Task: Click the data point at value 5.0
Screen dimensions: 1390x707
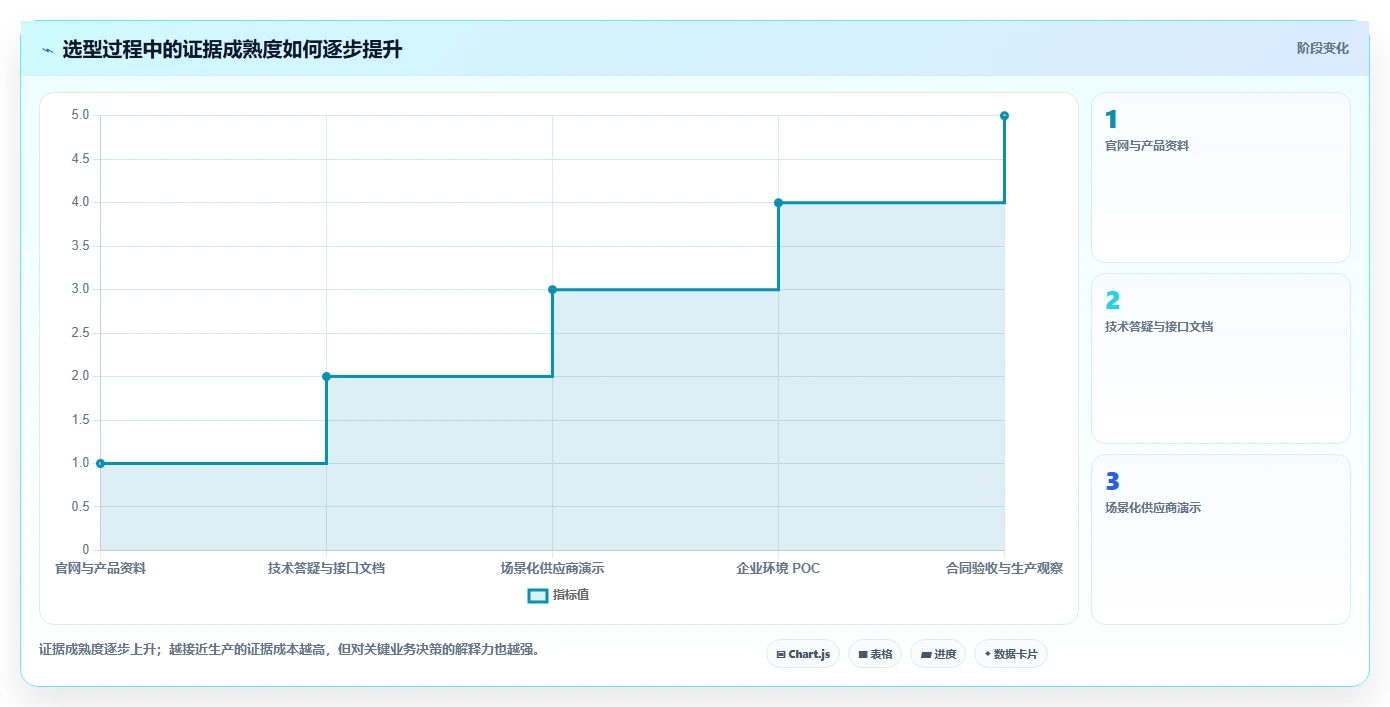Action: click(1004, 116)
